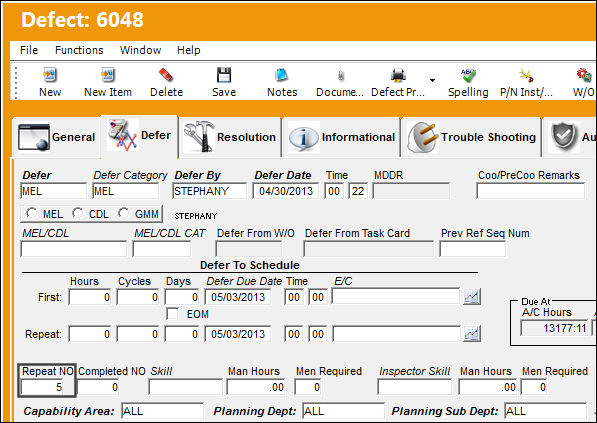The width and height of the screenshot is (597, 423).
Task: Click the Repeat row Days field
Action: coord(182,334)
